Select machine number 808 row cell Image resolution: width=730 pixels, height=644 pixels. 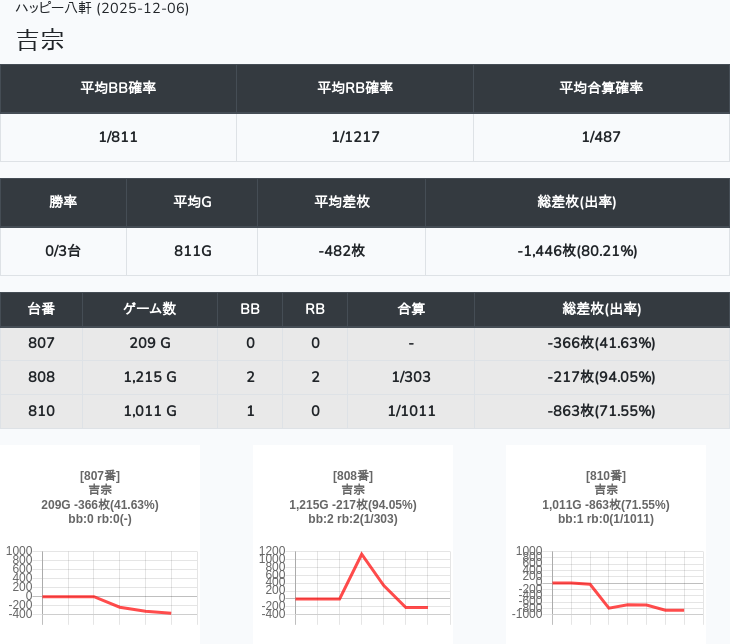pyautogui.click(x=41, y=377)
